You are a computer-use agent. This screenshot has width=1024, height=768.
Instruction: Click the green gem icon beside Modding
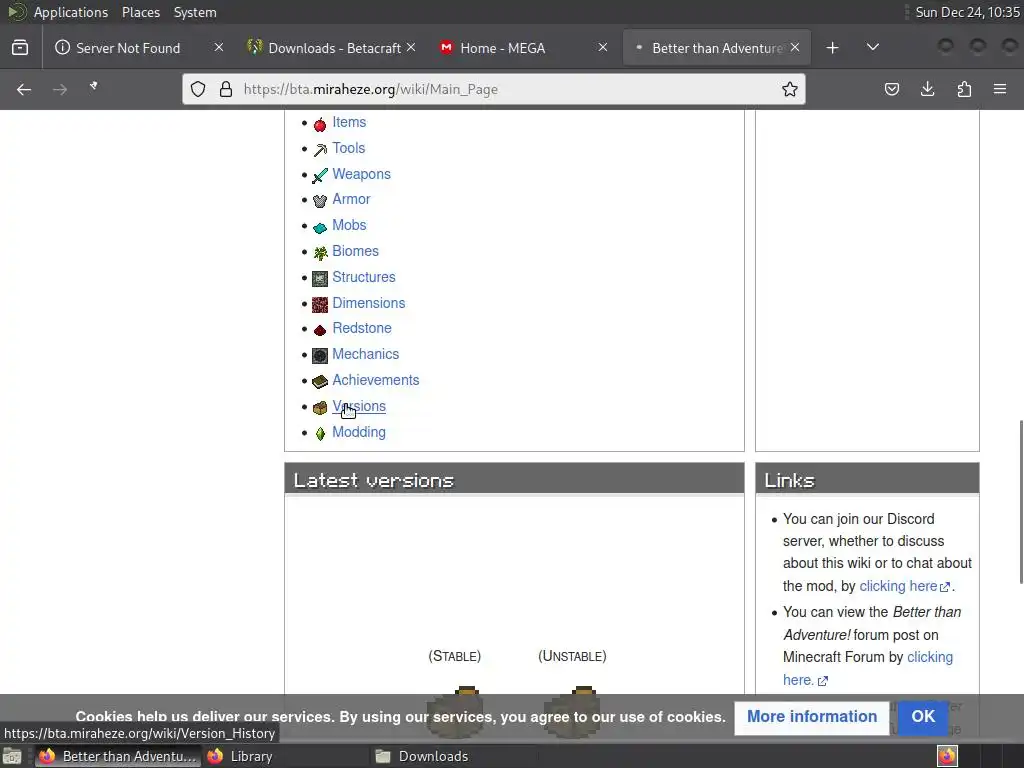(x=320, y=434)
